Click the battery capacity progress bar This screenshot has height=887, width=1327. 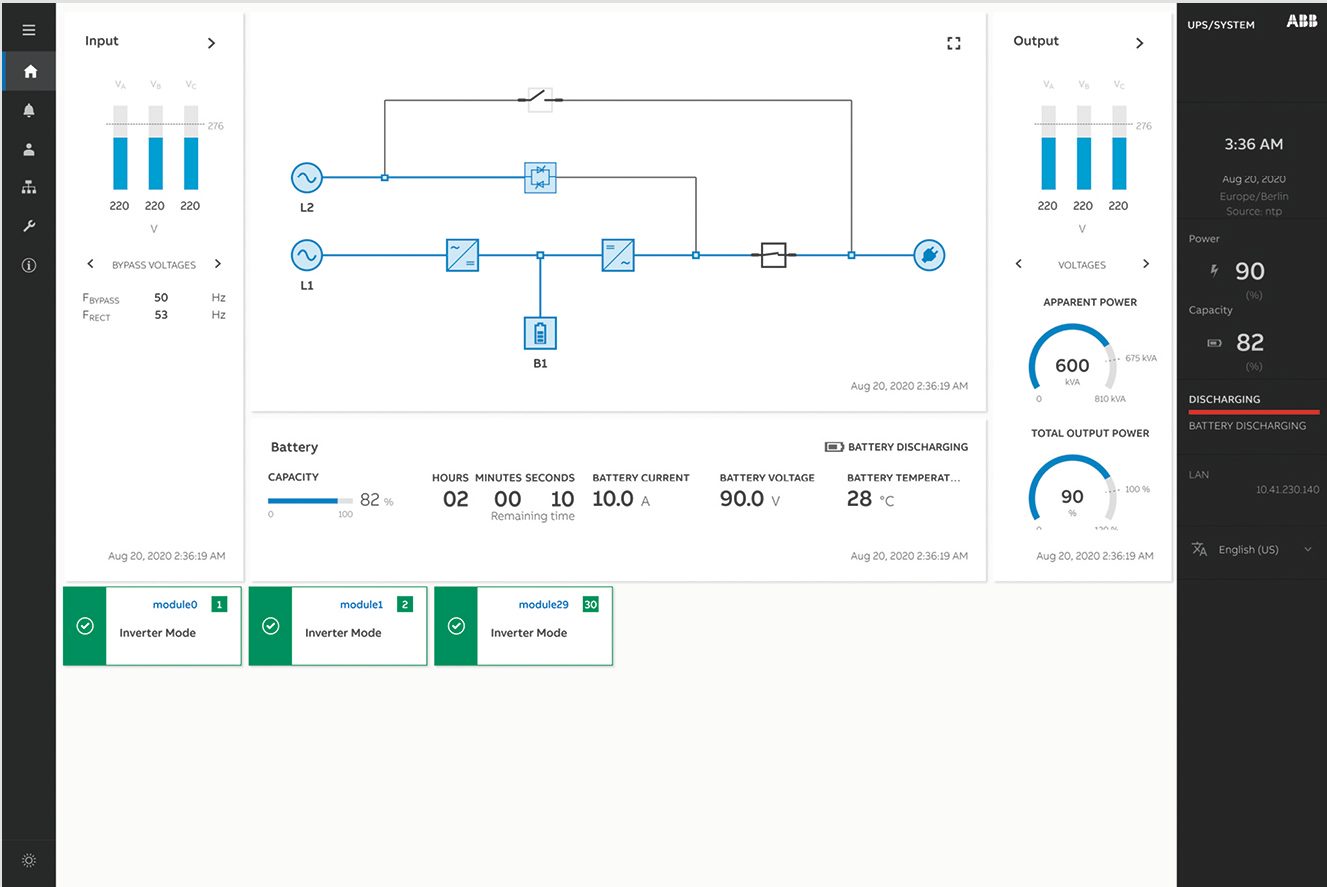point(310,500)
